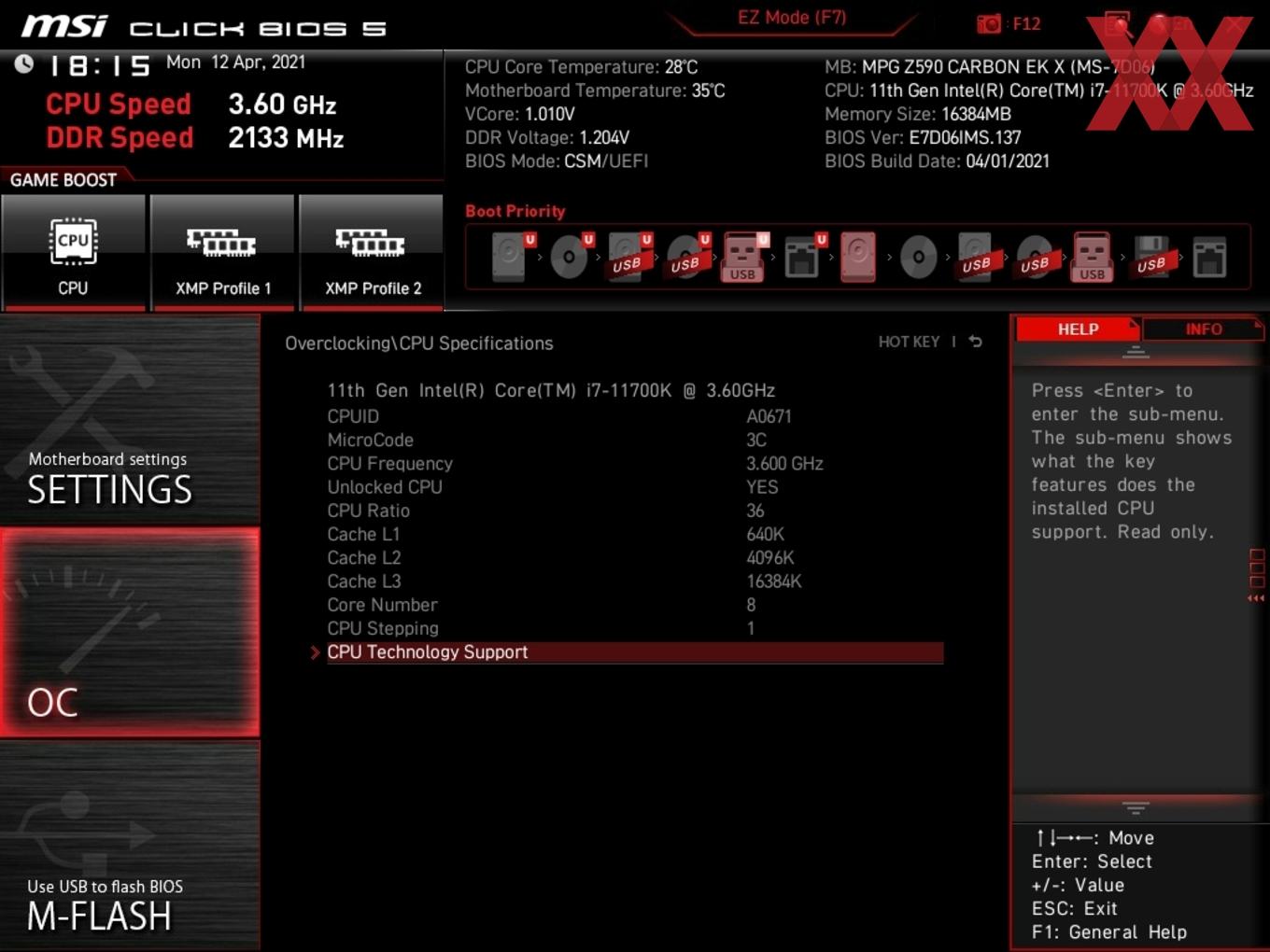1270x952 pixels.
Task: Select the Cache L2 row
Action: (634, 558)
